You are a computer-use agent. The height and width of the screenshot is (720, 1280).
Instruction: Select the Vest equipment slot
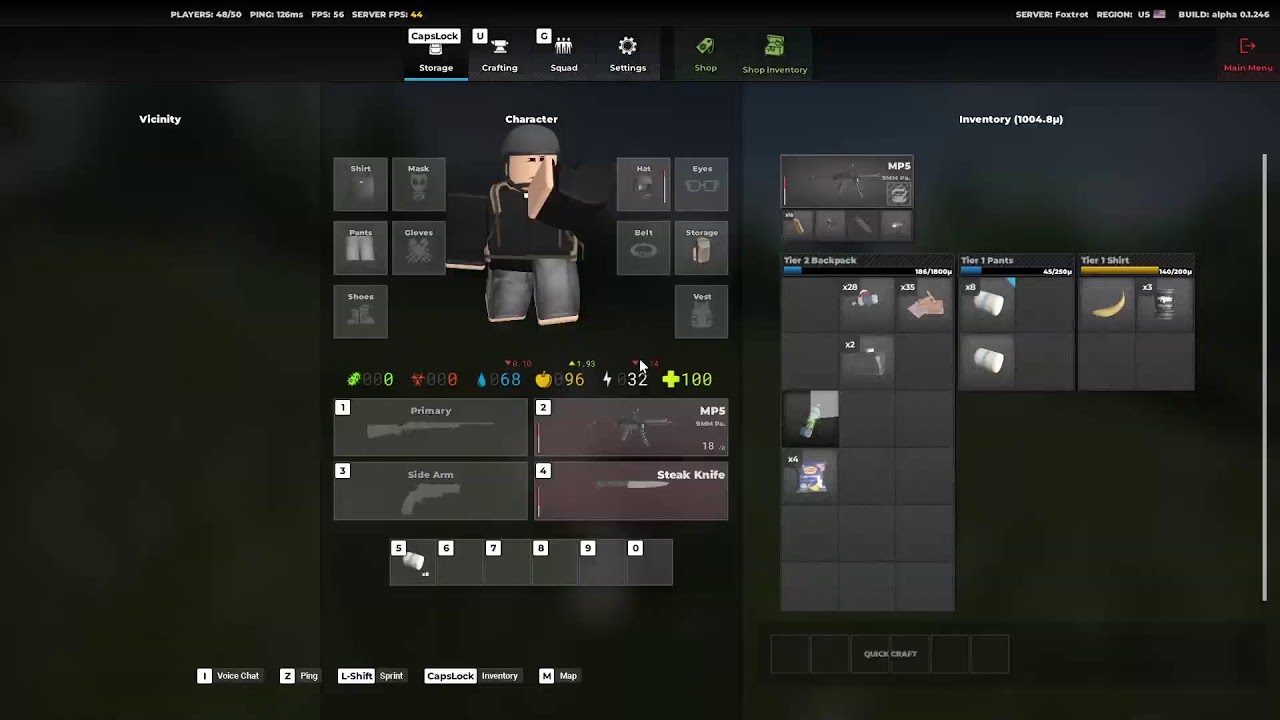pyautogui.click(x=702, y=312)
